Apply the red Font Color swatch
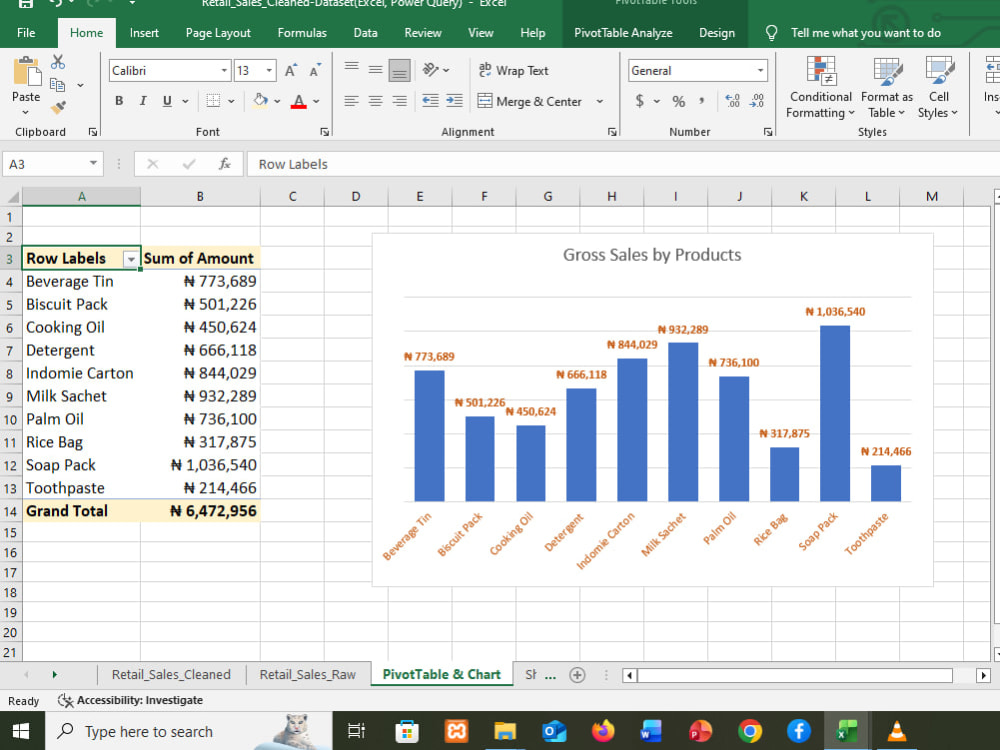1000x750 pixels. click(x=298, y=101)
